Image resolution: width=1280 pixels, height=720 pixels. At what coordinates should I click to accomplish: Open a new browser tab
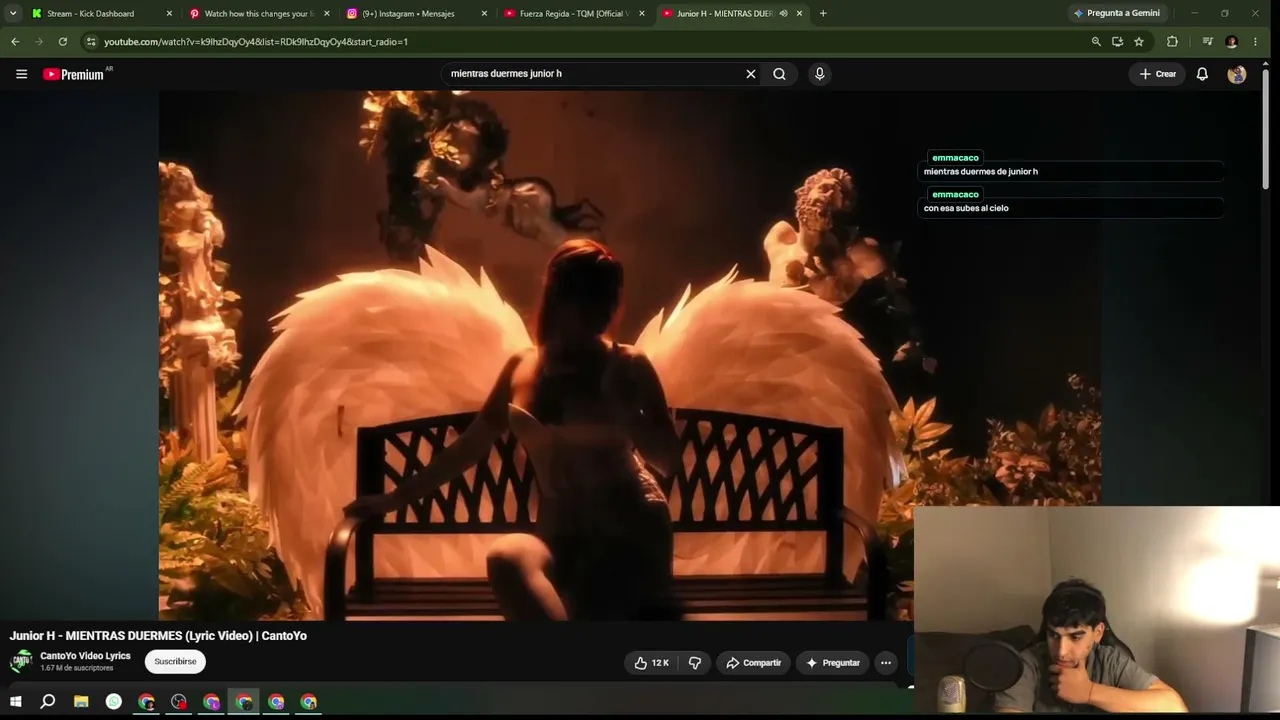point(823,14)
